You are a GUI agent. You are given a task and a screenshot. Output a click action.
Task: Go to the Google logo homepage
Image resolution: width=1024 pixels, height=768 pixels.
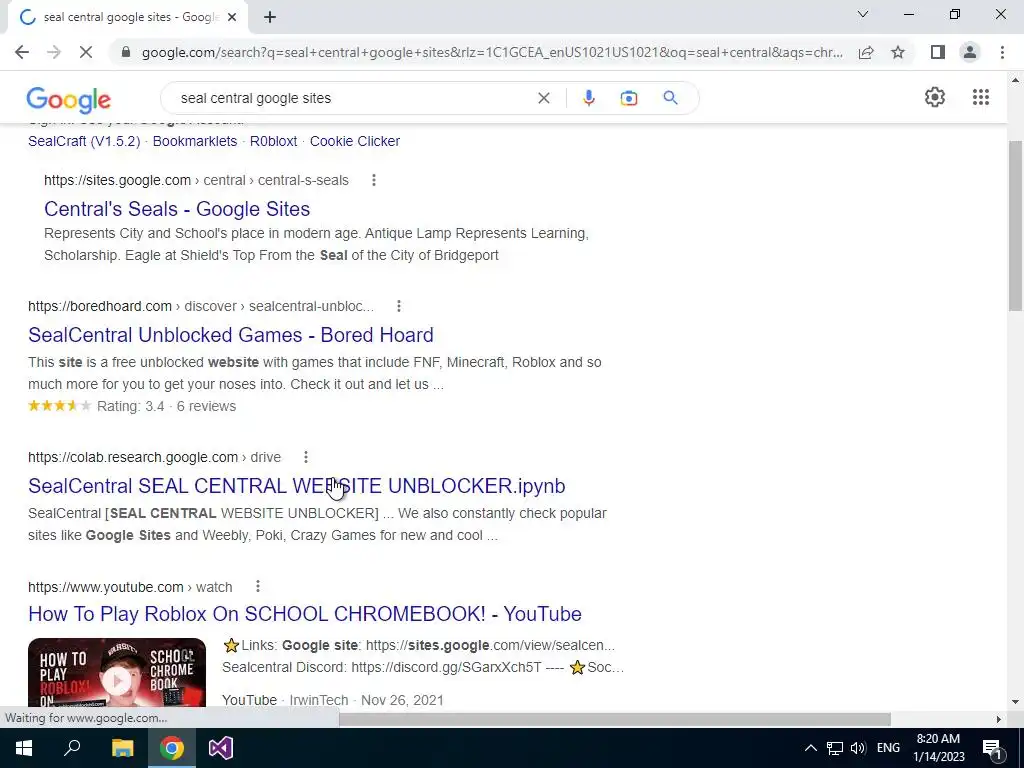tap(69, 99)
